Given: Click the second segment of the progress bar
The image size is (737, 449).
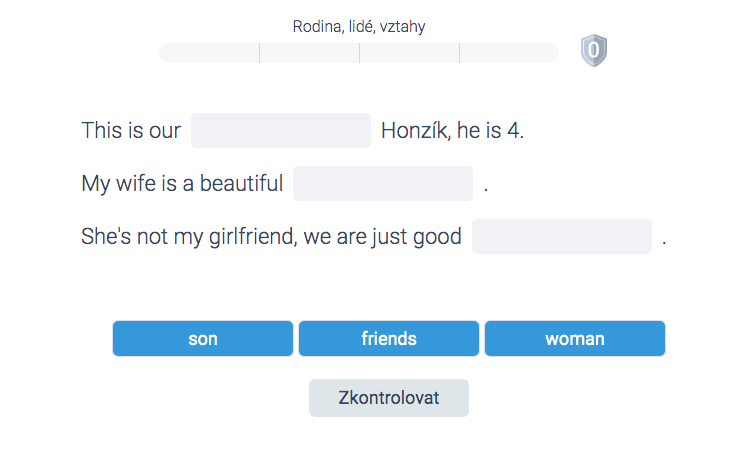Looking at the screenshot, I should 309,53.
